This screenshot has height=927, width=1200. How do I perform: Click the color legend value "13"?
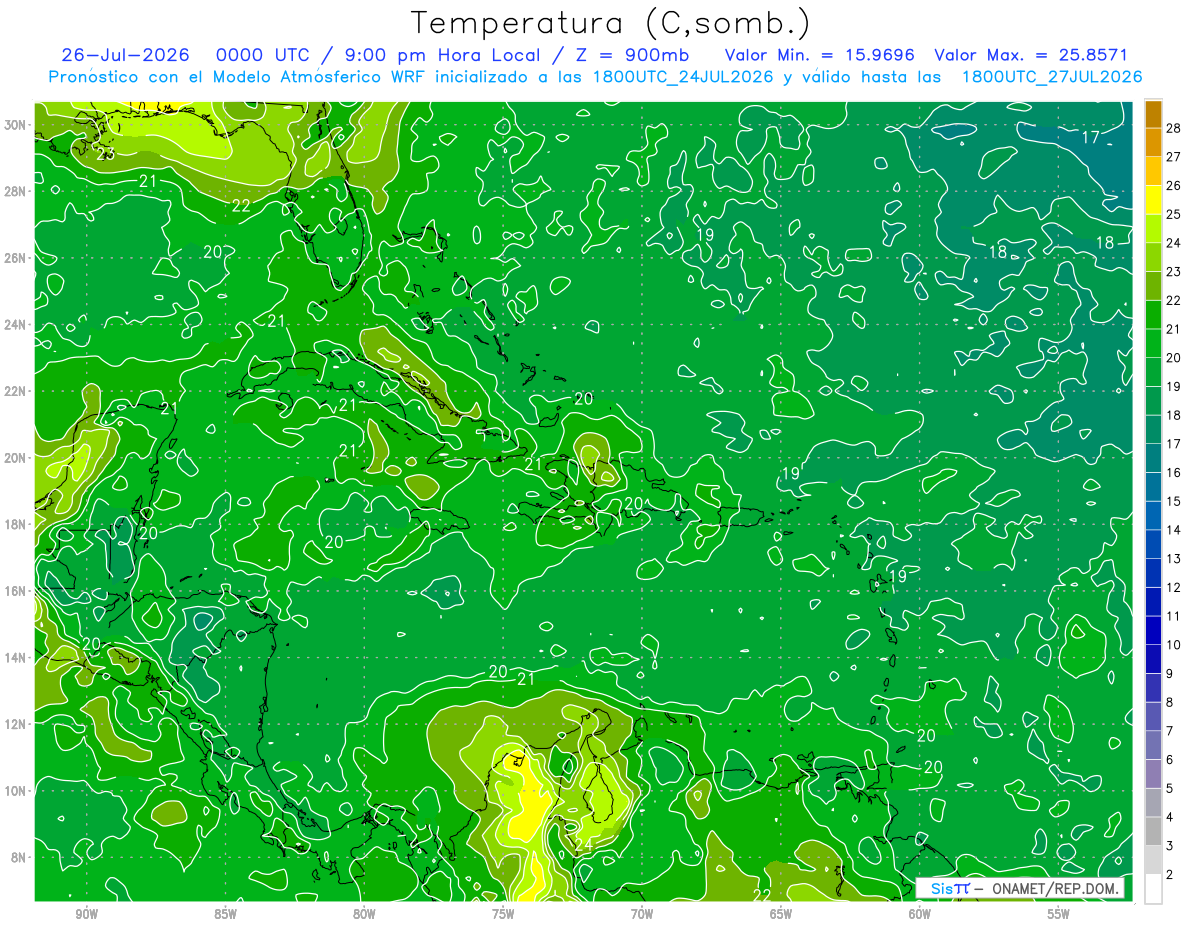tap(1174, 558)
